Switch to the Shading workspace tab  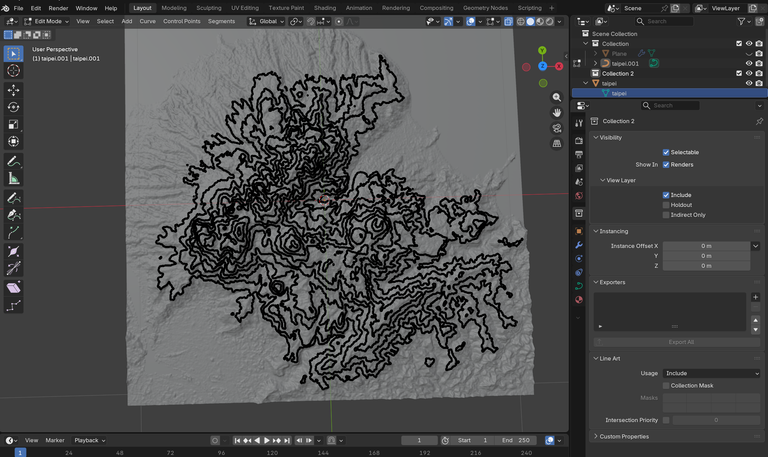point(325,8)
